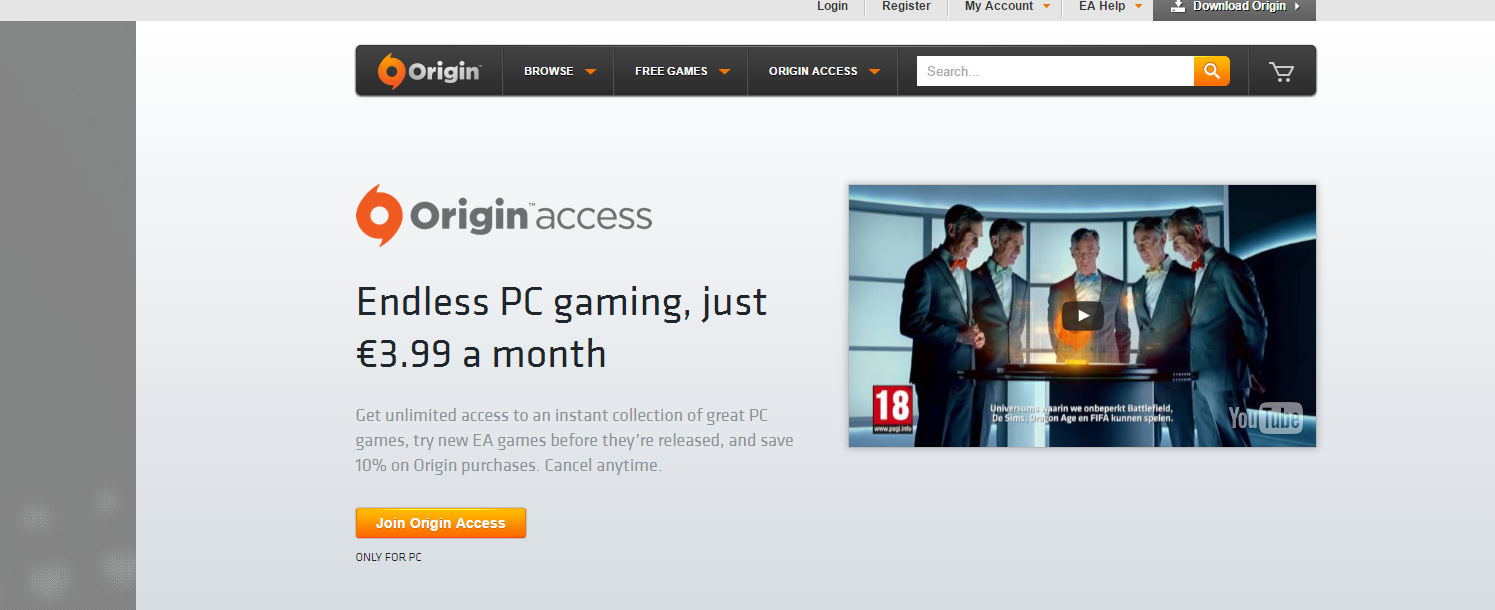Click the orange search magnifier icon
The image size is (1495, 610).
click(x=1211, y=71)
